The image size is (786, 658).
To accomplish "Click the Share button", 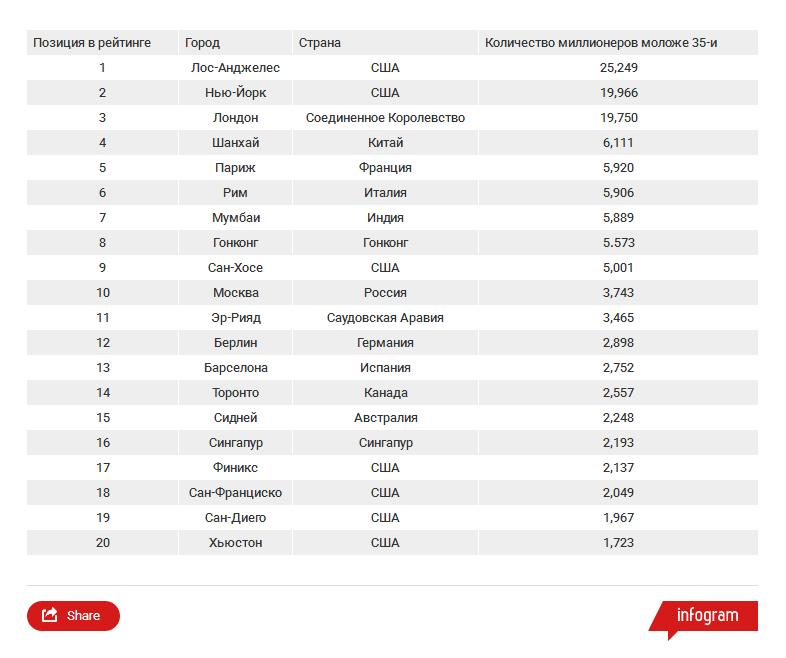I will pyautogui.click(x=73, y=616).
